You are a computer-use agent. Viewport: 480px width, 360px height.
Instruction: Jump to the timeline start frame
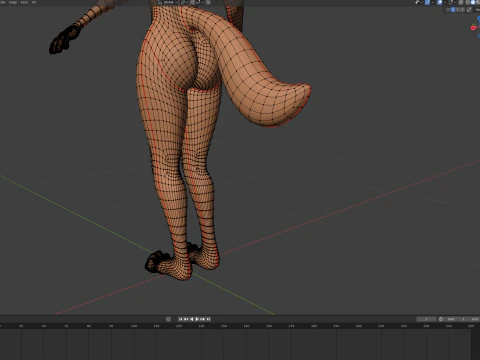[181, 319]
